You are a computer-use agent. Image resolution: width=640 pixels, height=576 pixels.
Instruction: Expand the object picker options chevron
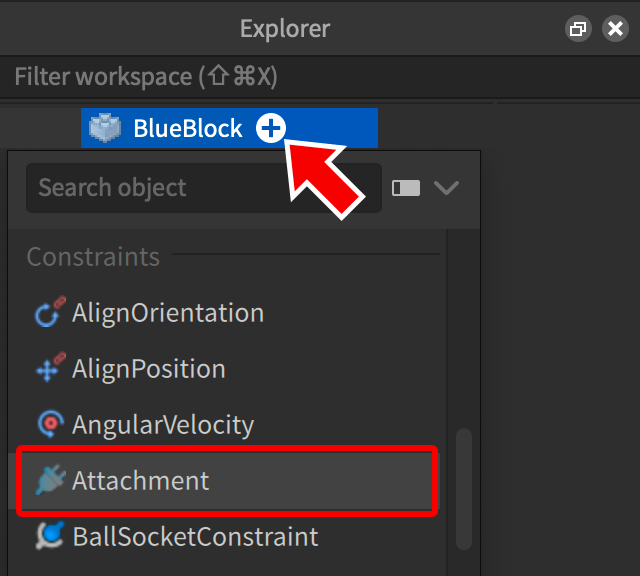pyautogui.click(x=446, y=188)
